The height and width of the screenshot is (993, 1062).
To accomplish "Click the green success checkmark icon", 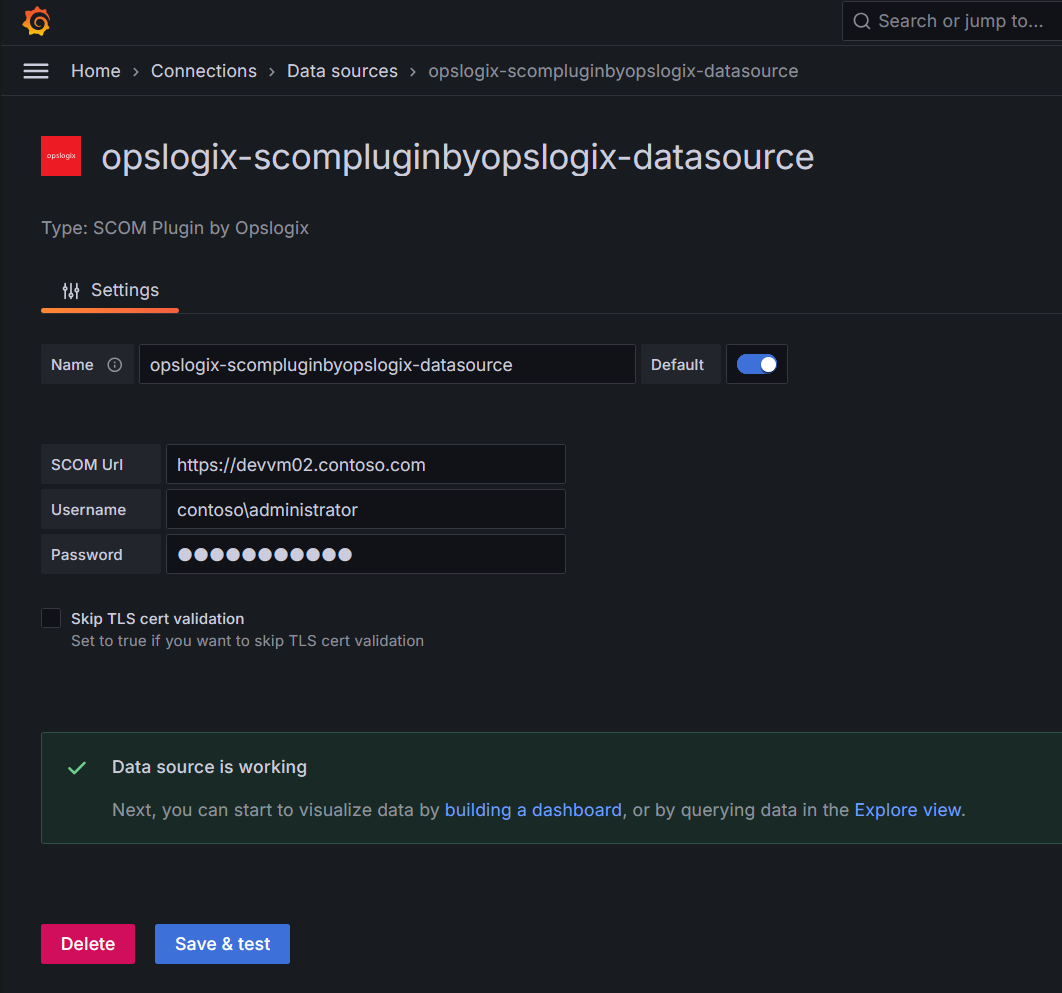I will point(76,768).
